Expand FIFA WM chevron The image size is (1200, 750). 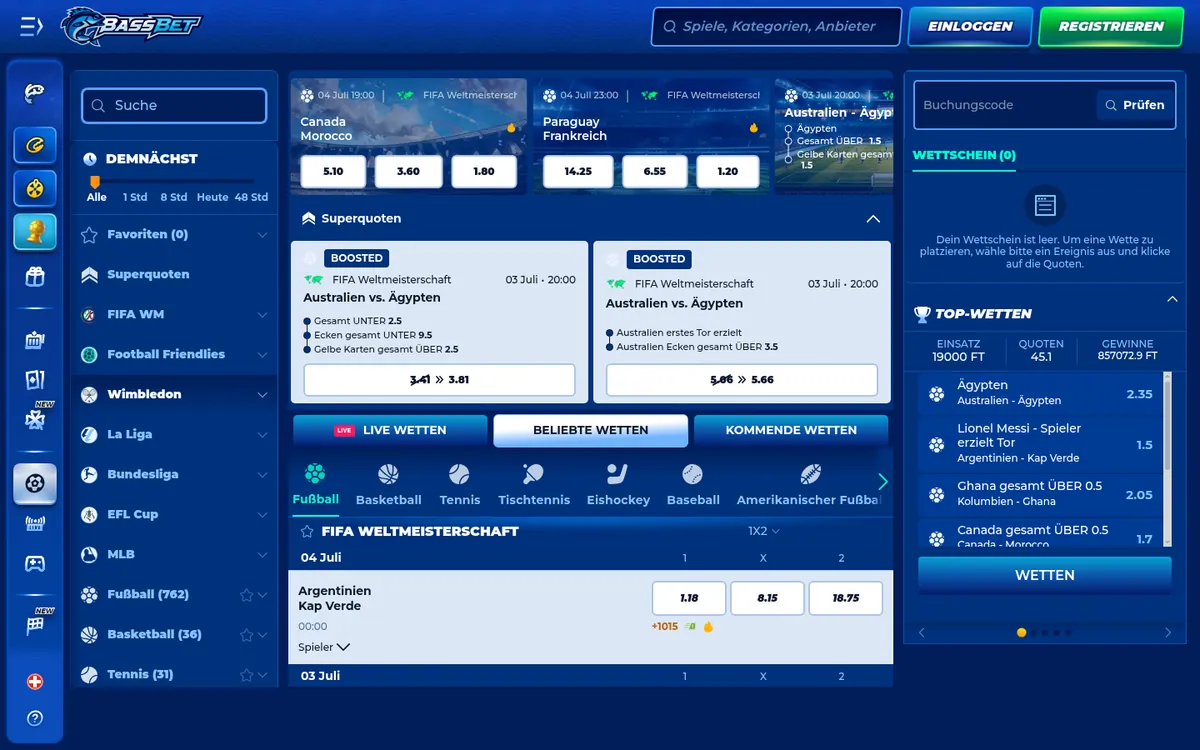click(x=262, y=315)
